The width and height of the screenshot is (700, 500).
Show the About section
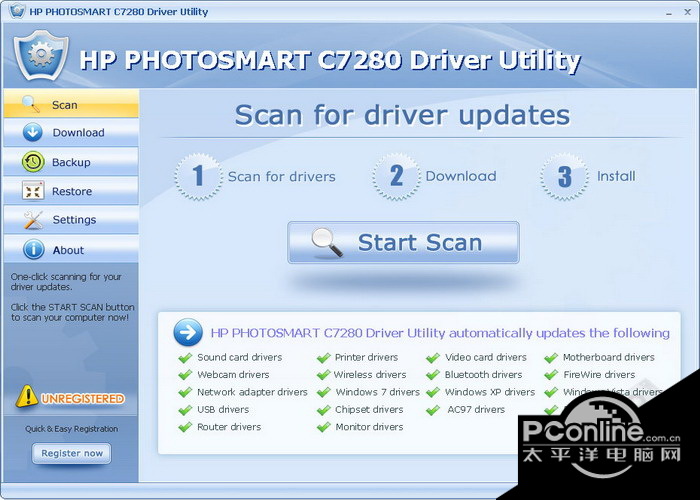pyautogui.click(x=71, y=250)
